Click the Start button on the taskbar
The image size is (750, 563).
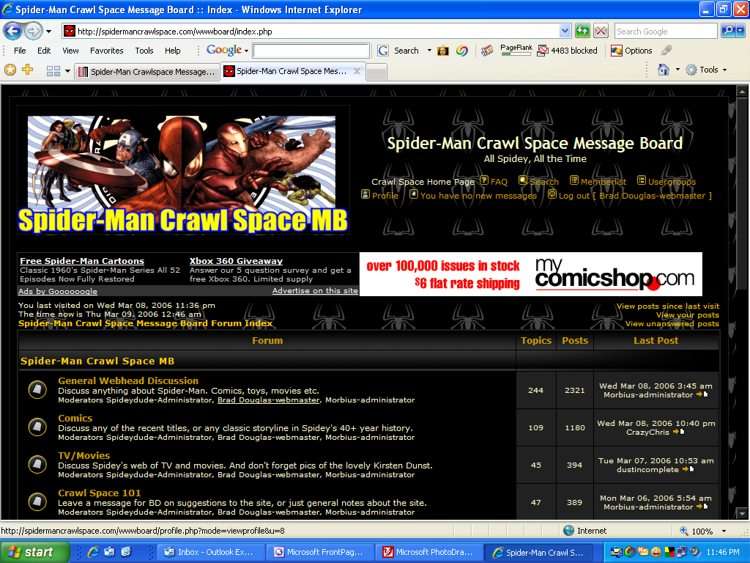[x=34, y=552]
